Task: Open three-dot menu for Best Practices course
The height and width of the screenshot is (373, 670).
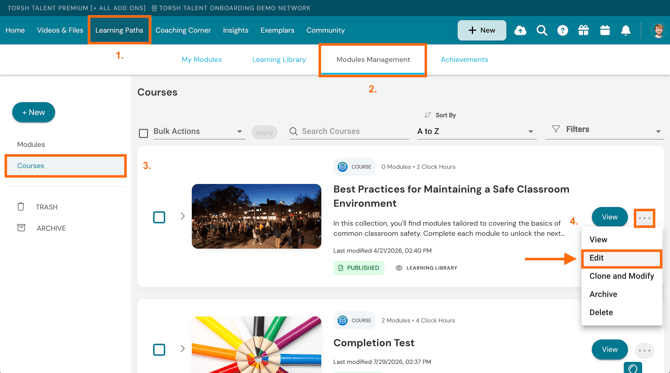Action: (644, 218)
